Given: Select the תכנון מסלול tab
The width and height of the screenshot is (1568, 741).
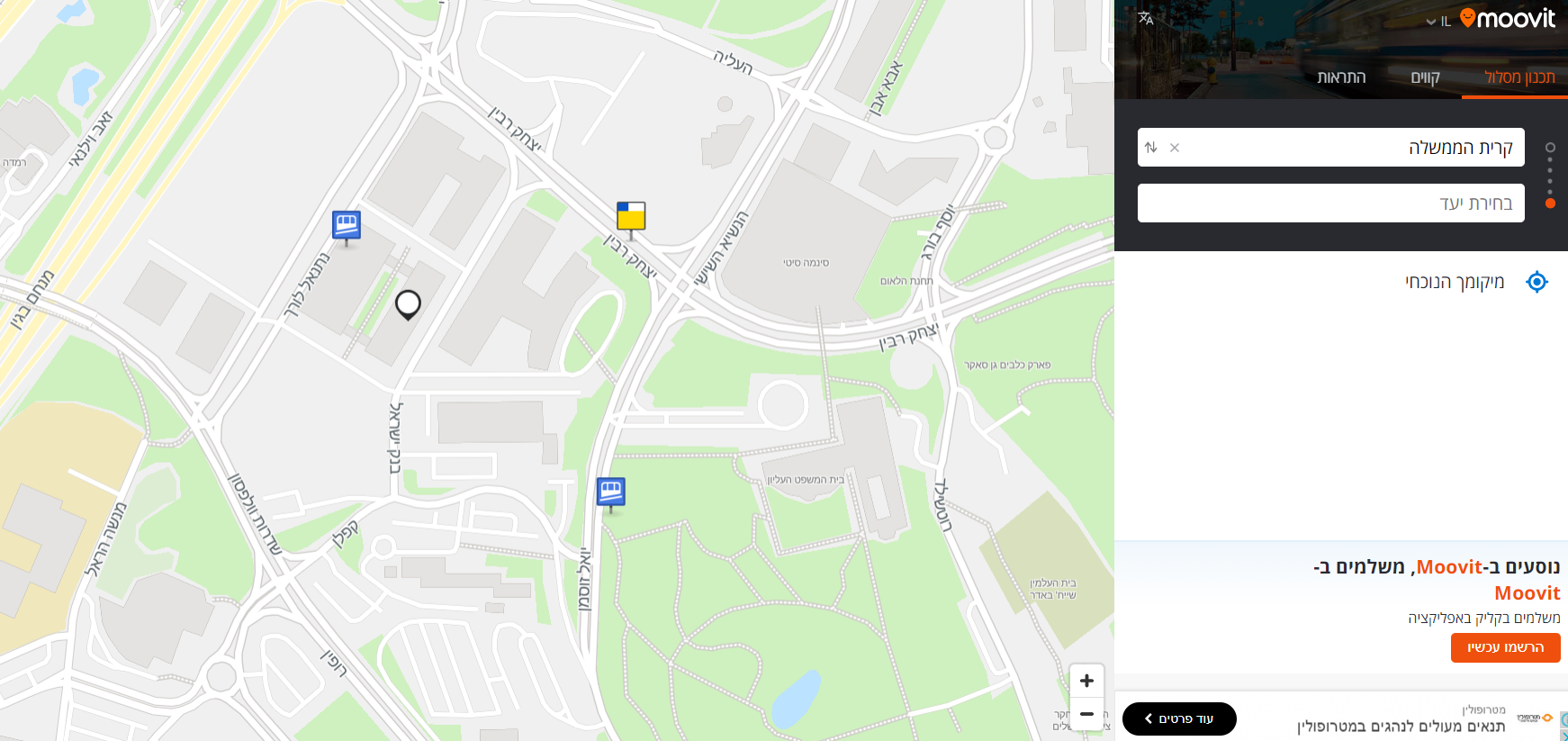Looking at the screenshot, I should pos(1520,77).
